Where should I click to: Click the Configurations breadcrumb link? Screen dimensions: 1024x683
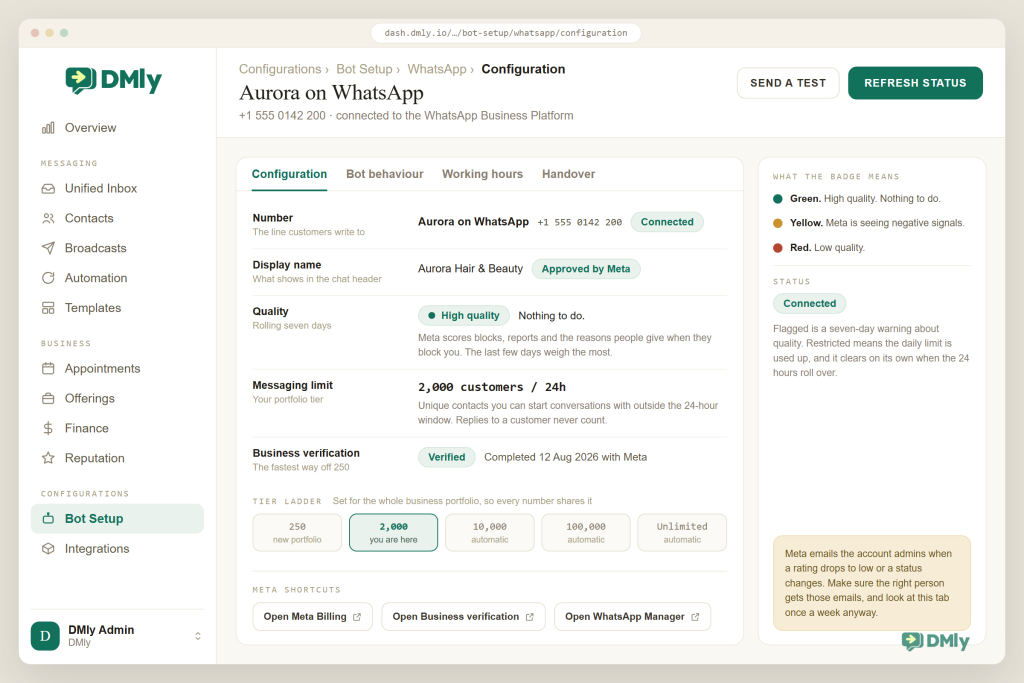280,69
